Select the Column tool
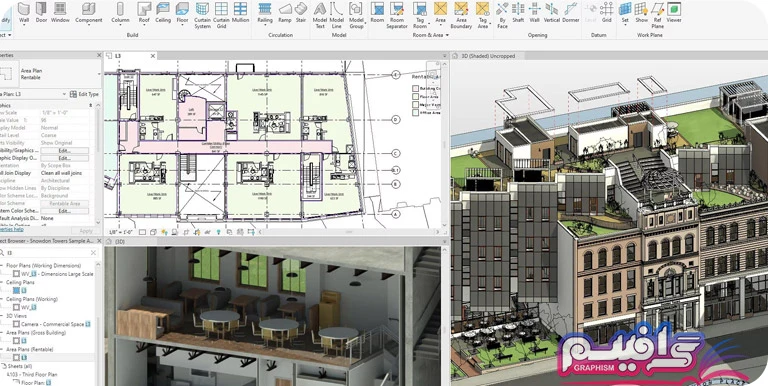 click(x=120, y=13)
